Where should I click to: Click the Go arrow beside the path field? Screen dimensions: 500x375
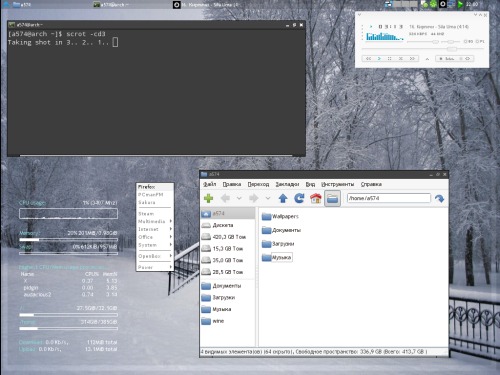[440, 198]
